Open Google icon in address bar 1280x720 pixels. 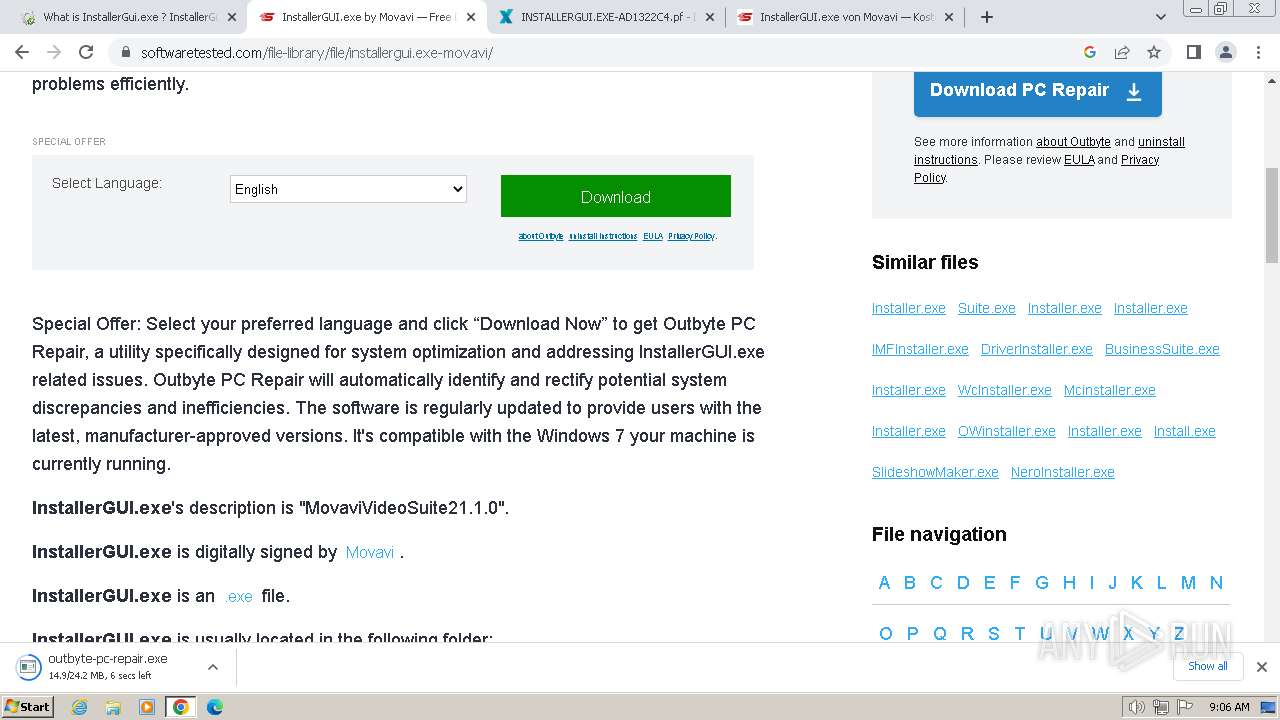[1090, 52]
